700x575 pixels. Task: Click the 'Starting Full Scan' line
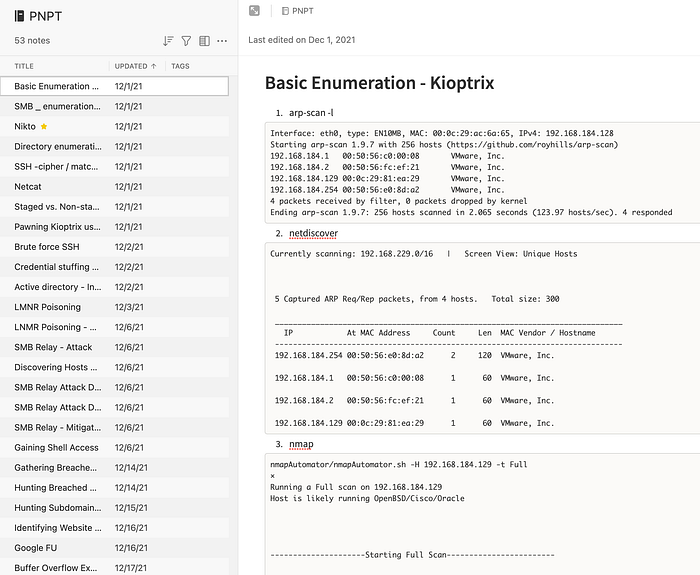412,555
